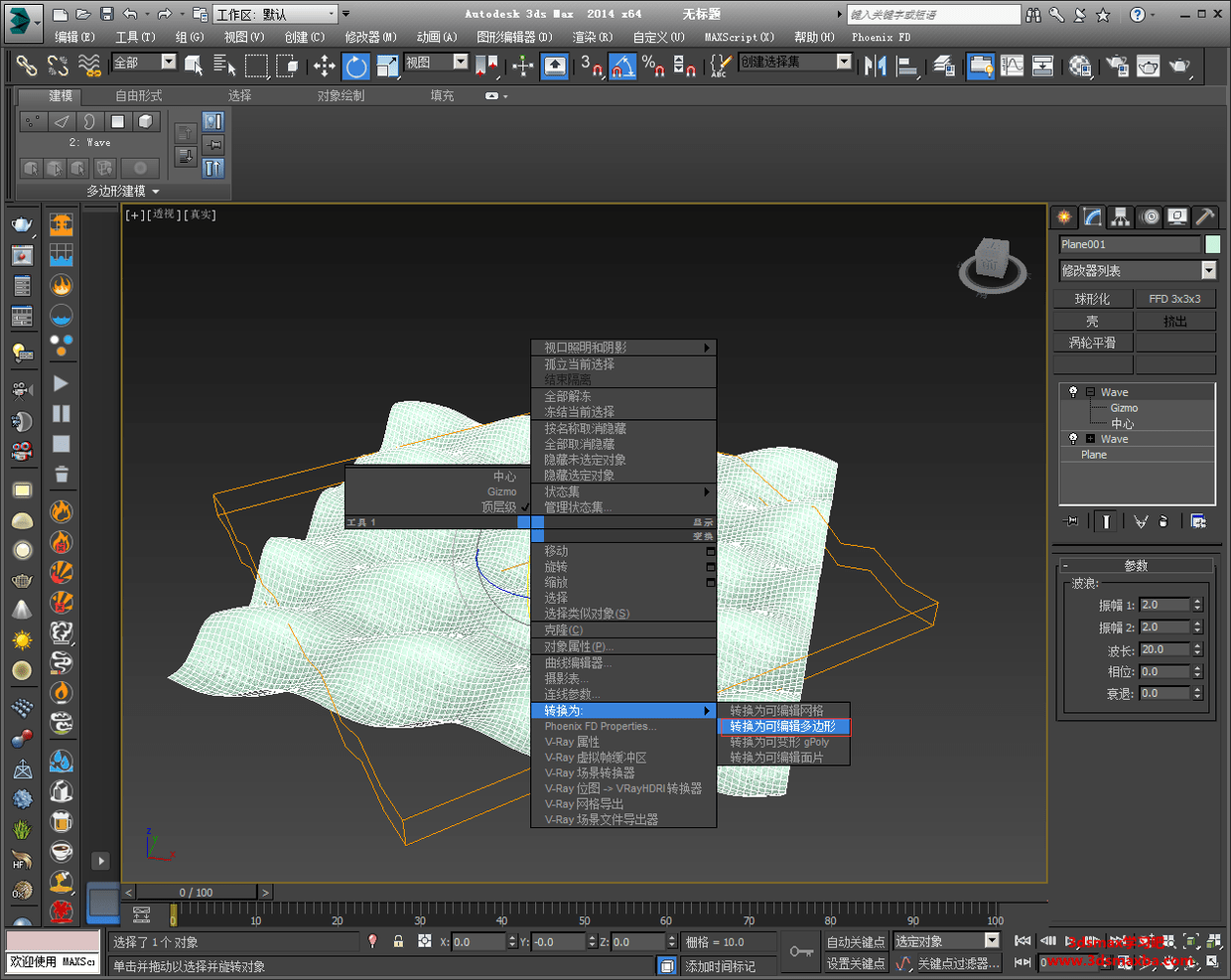The image size is (1231, 980).
Task: Choose 转换为可编辑多边形 in submenu
Action: (x=783, y=726)
